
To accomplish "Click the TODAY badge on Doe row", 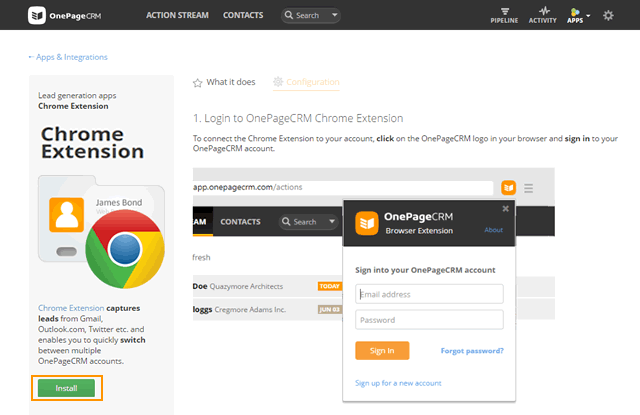I will point(329,286).
